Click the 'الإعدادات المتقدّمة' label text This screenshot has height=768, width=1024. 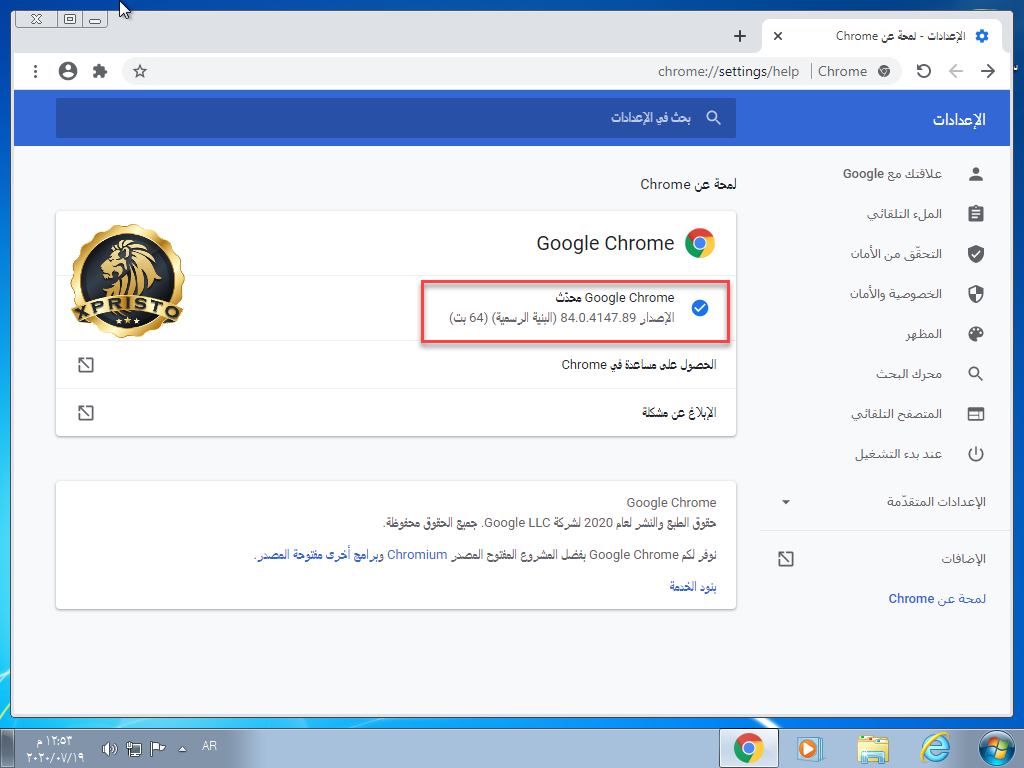coord(936,502)
